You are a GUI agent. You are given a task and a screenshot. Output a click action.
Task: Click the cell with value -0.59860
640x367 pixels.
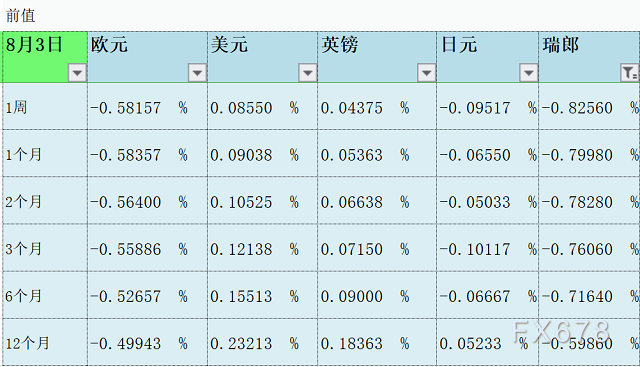pos(589,342)
